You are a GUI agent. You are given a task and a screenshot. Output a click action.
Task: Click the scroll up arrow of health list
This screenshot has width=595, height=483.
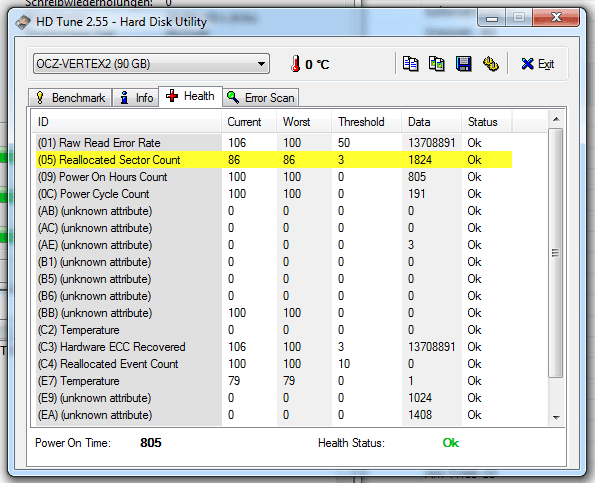click(556, 120)
